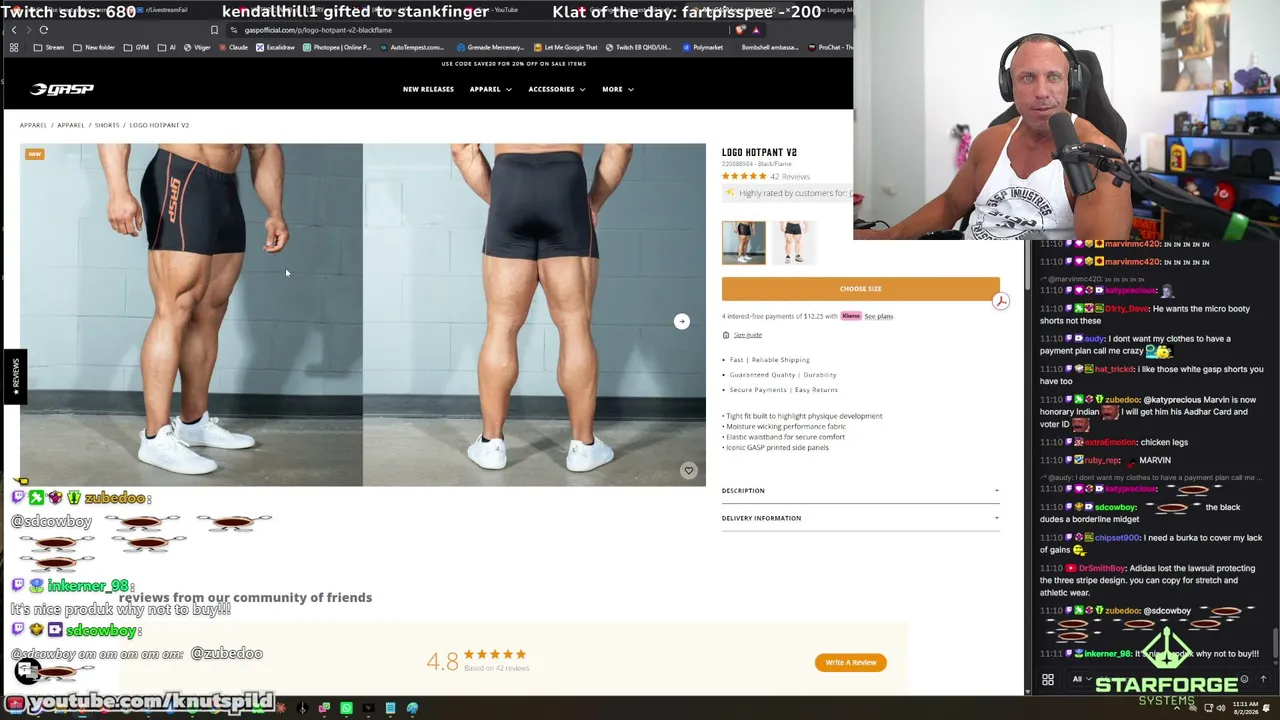Open the vertical Reviews side tab
1280x720 pixels.
(14, 376)
